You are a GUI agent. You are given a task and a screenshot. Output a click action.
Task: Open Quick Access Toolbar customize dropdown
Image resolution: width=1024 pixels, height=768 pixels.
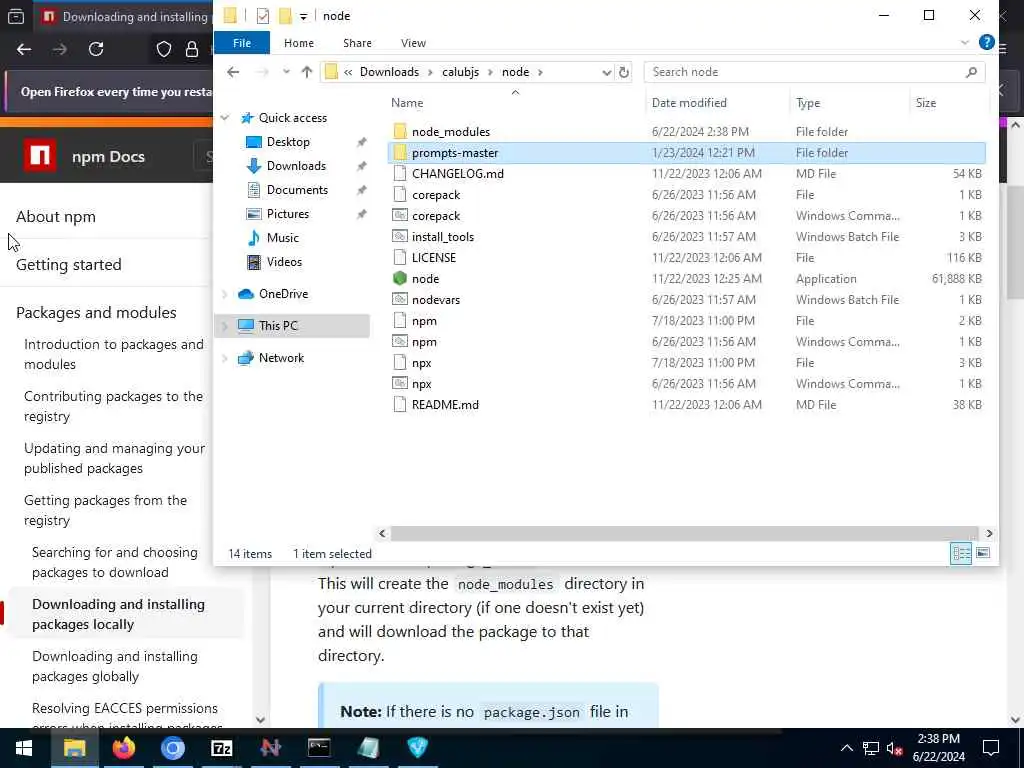click(303, 16)
